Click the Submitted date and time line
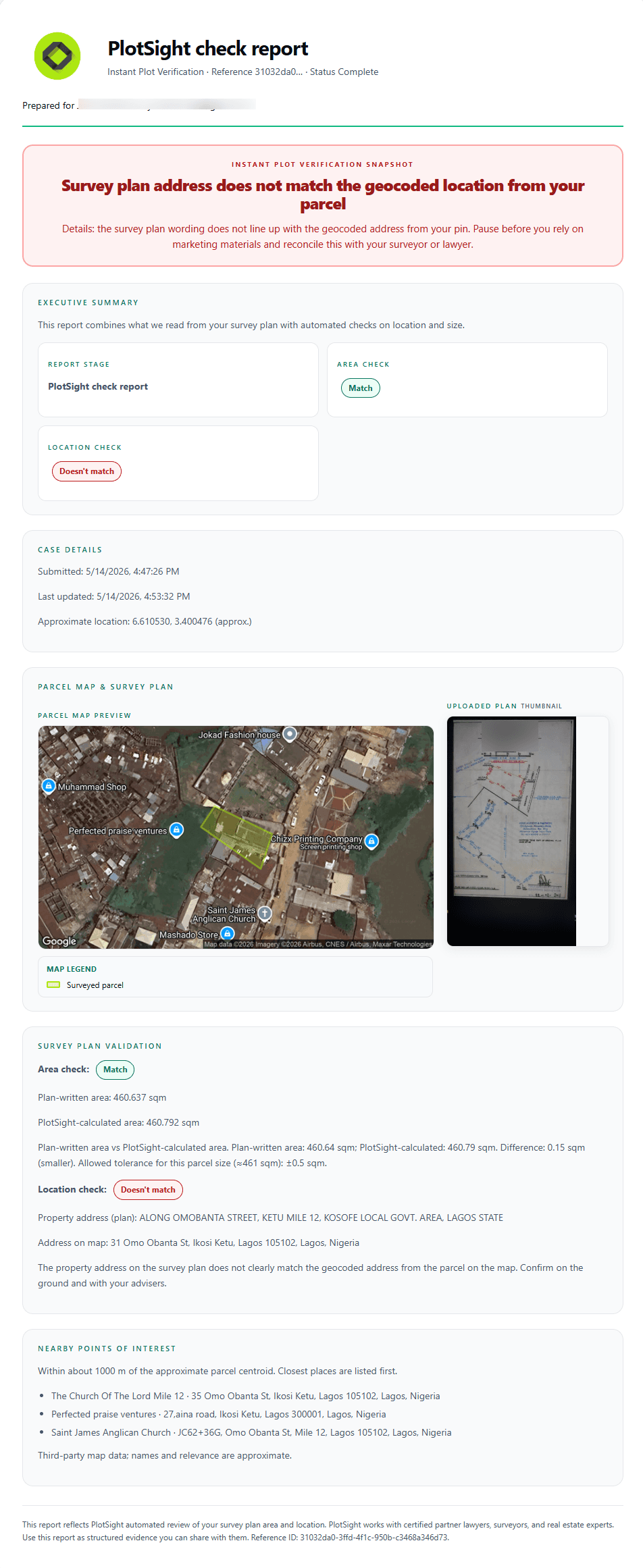Viewport: 643px width, 1568px height. pos(109,571)
